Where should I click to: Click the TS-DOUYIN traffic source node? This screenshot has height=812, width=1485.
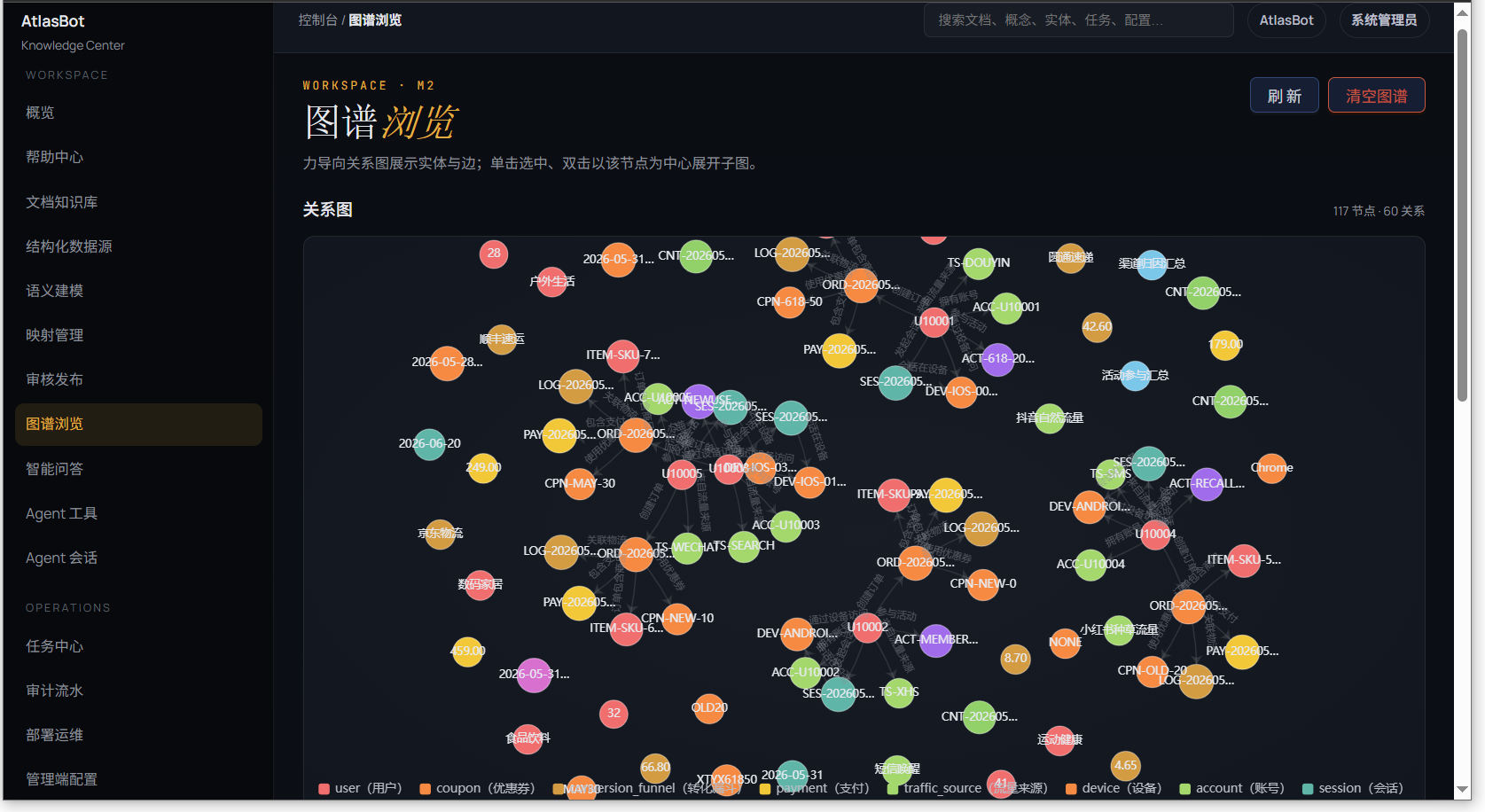point(979,263)
